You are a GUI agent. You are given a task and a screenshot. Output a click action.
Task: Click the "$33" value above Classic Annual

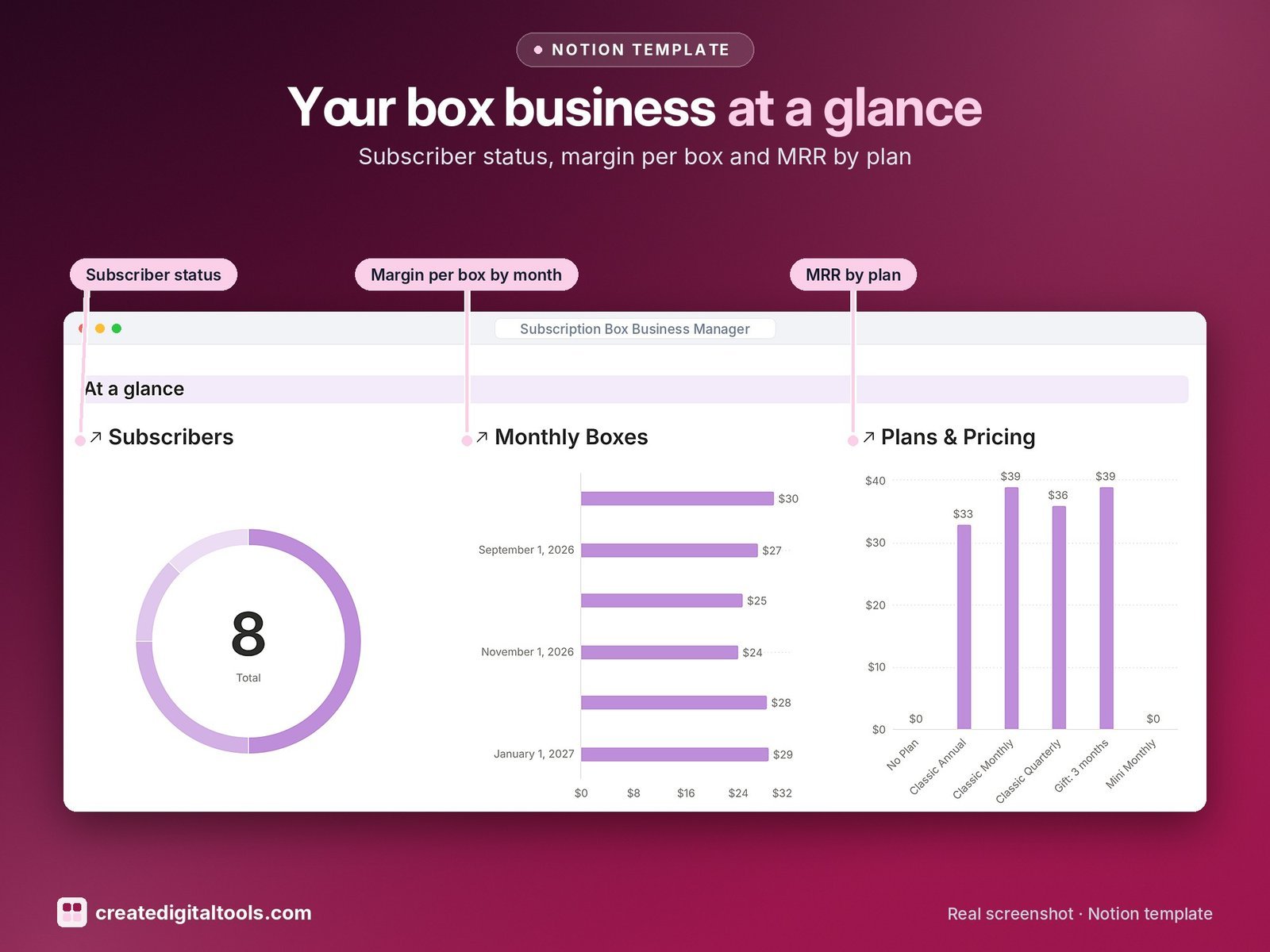[x=963, y=514]
